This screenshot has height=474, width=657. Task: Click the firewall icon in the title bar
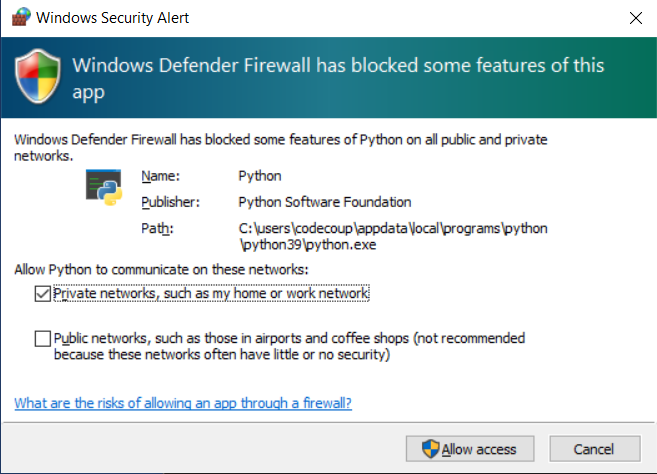pyautogui.click(x=20, y=17)
